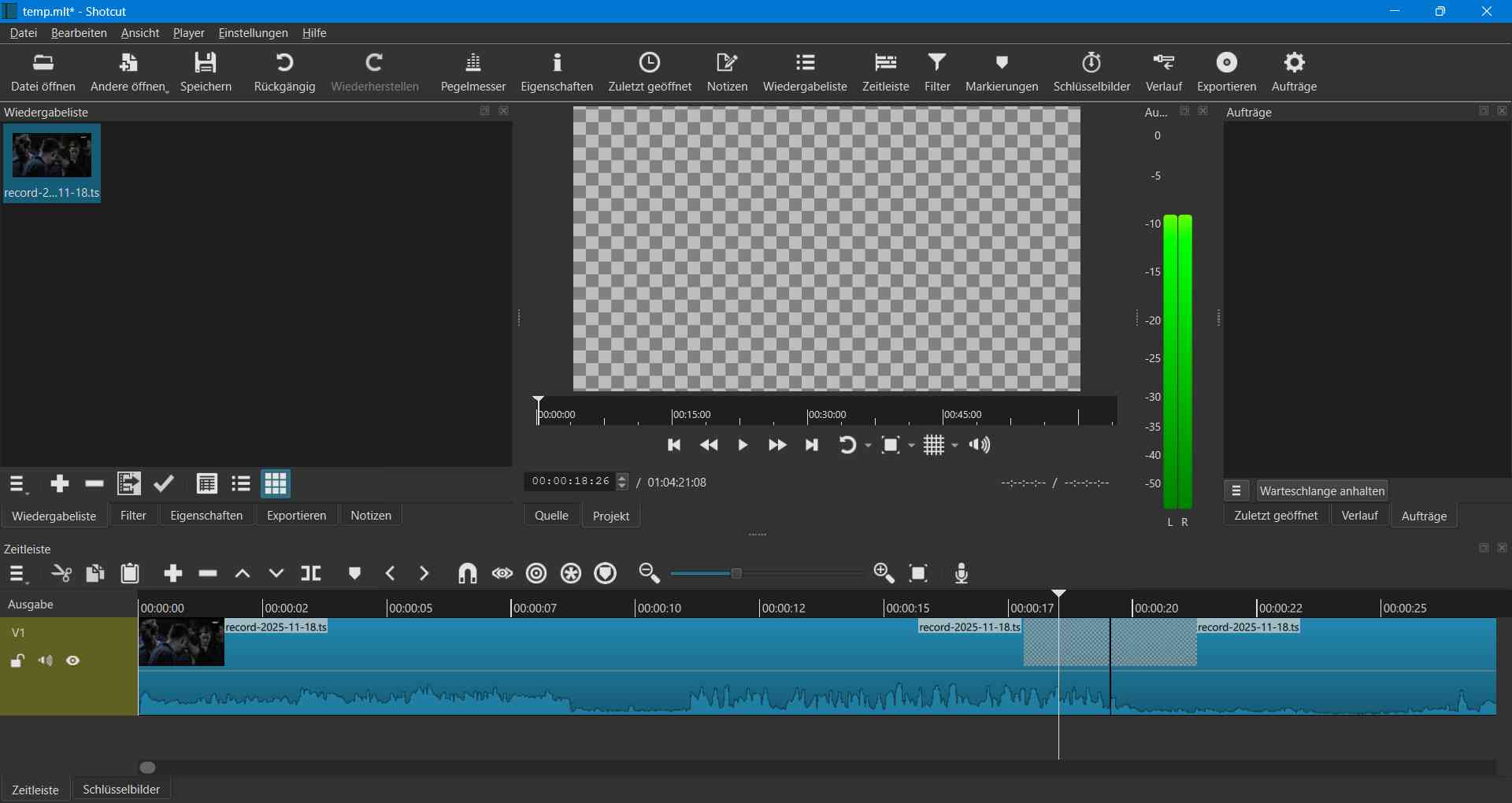Hide the V1 track with eye icon
The width and height of the screenshot is (1512, 803).
click(x=73, y=661)
